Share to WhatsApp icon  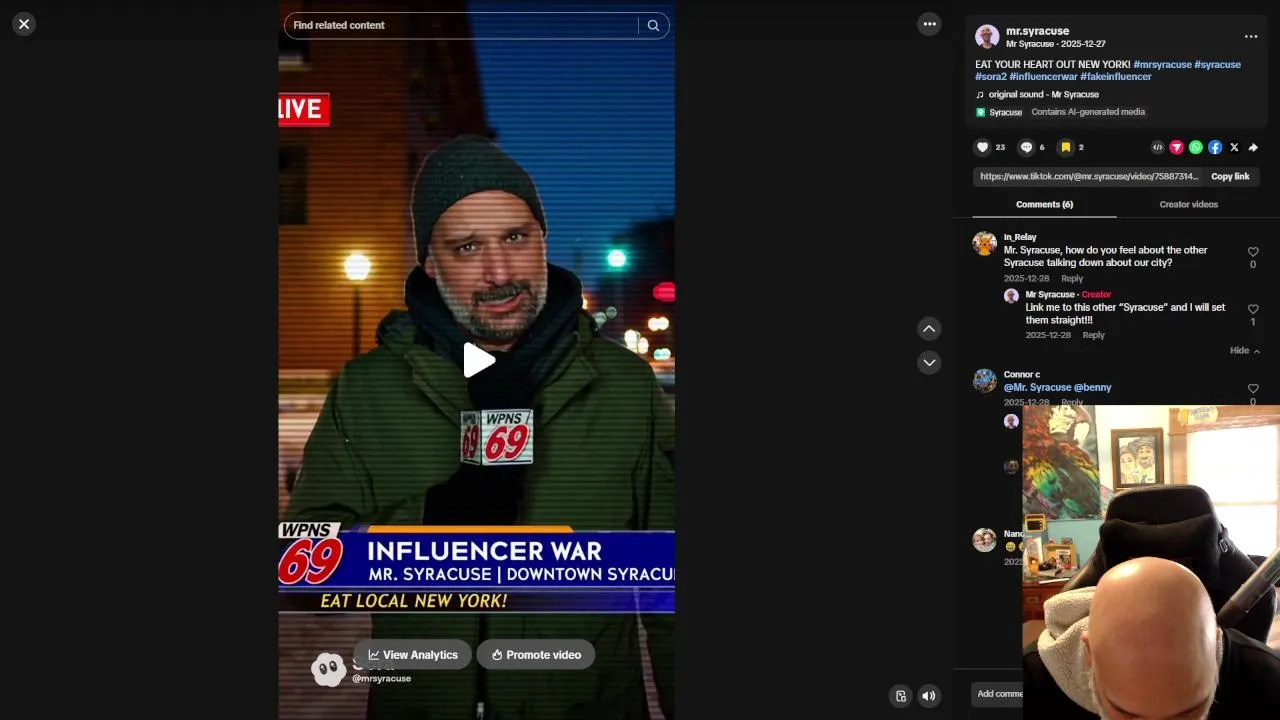[1196, 147]
